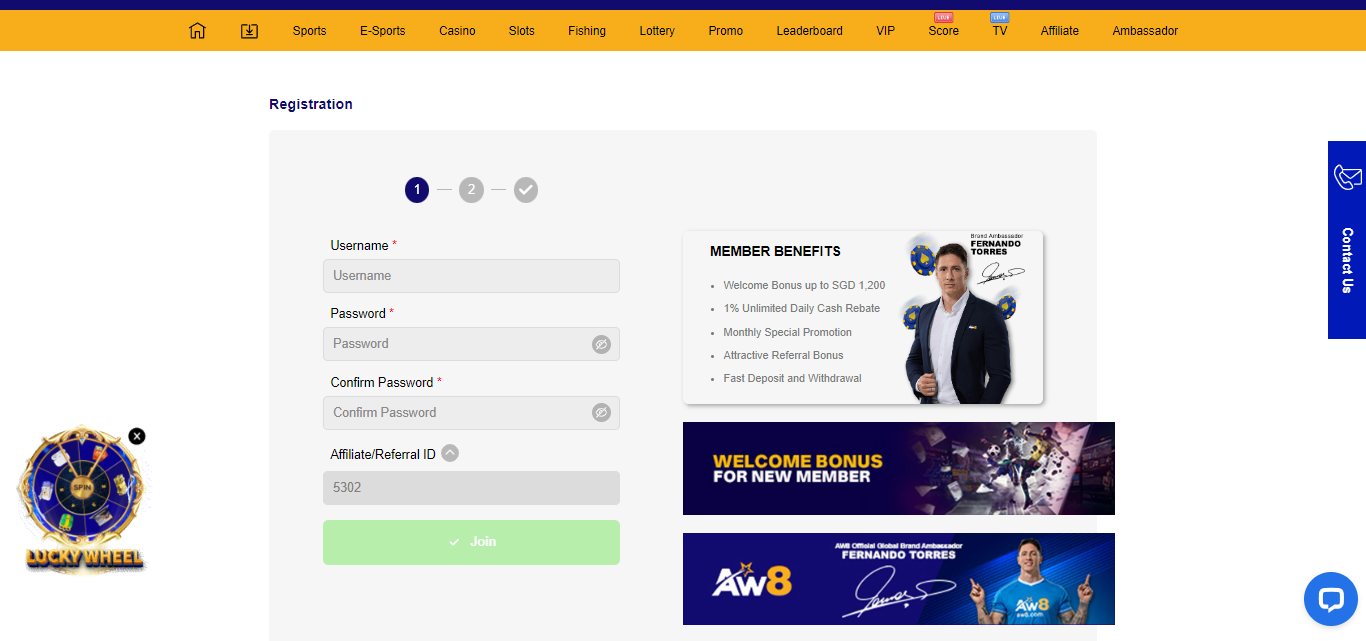1366x641 pixels.
Task: Click the Username input field
Action: 471,276
